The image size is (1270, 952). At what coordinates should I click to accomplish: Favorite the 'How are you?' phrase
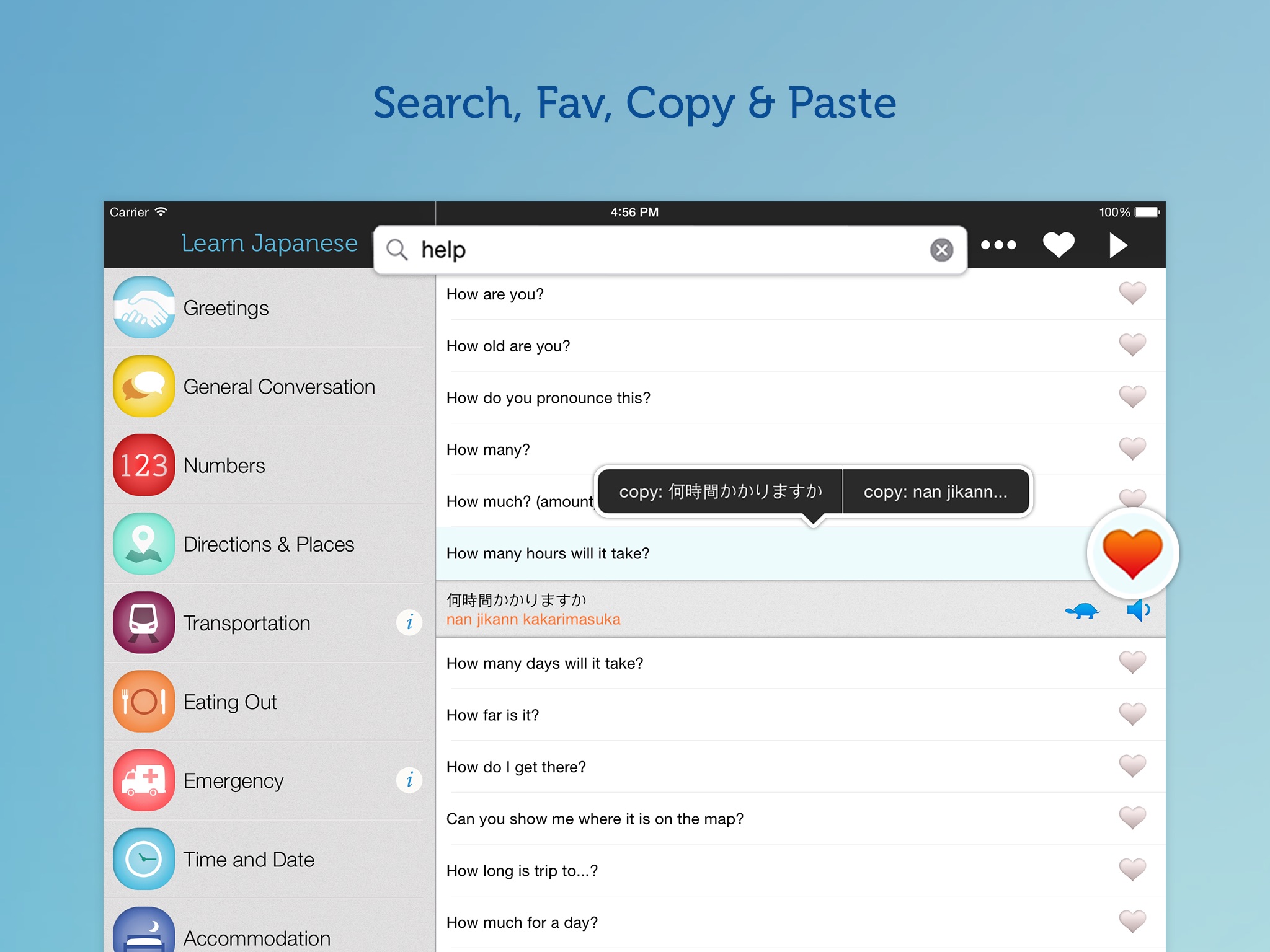pyautogui.click(x=1132, y=293)
